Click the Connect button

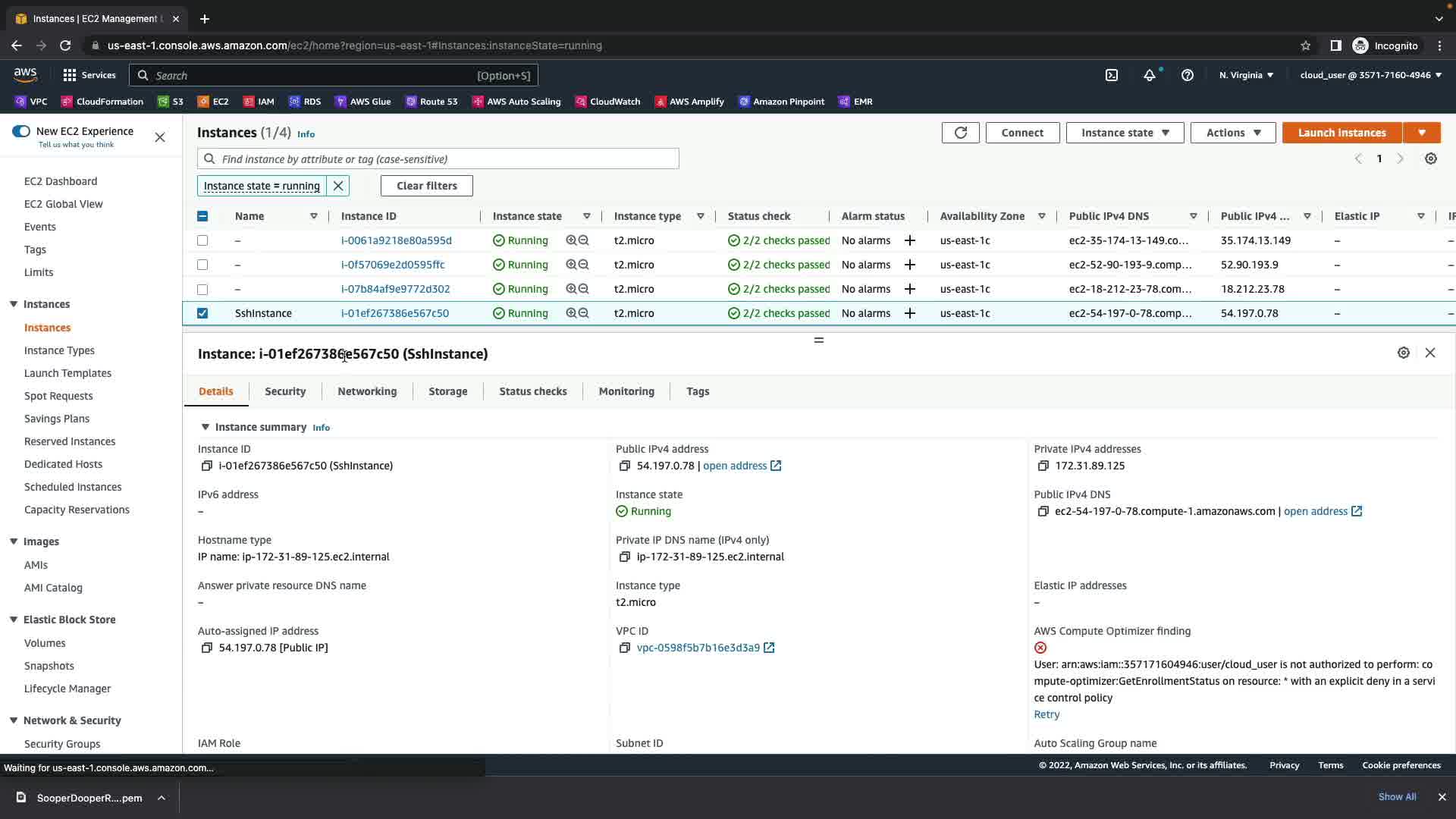[1021, 133]
